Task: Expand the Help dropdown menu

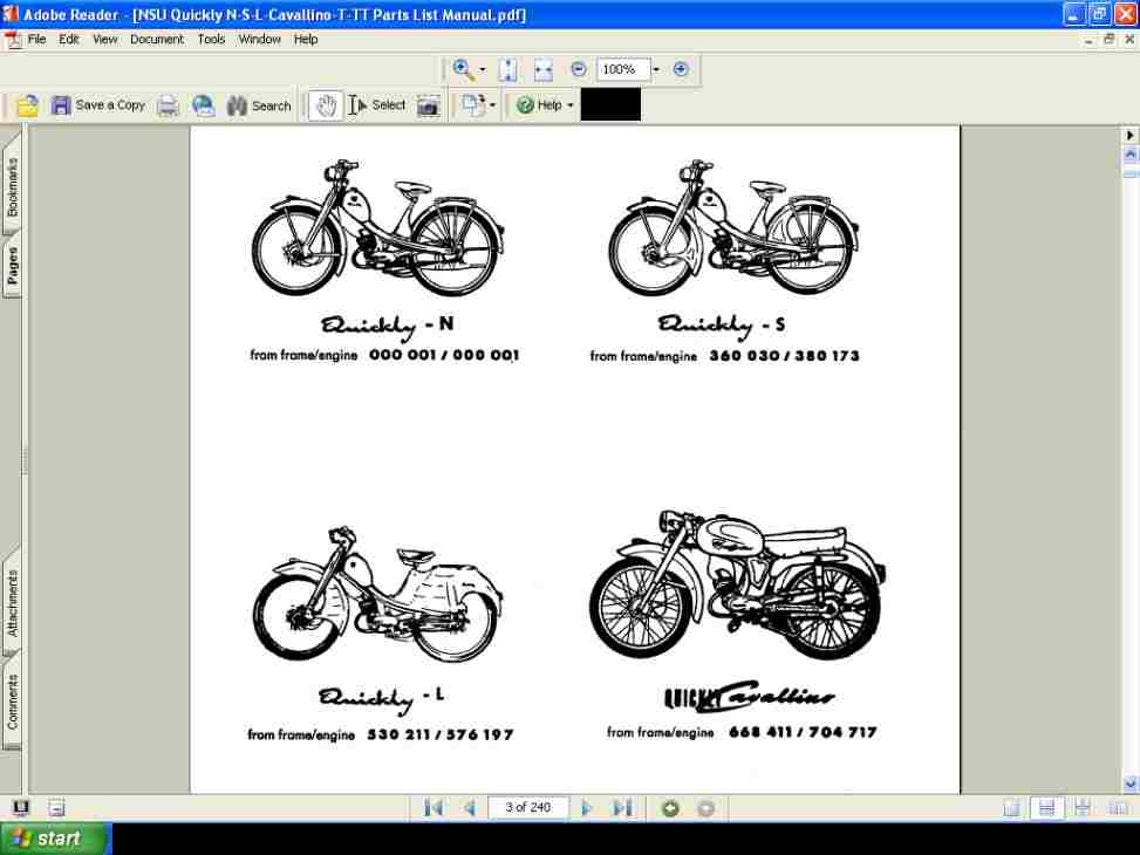Action: [541, 104]
